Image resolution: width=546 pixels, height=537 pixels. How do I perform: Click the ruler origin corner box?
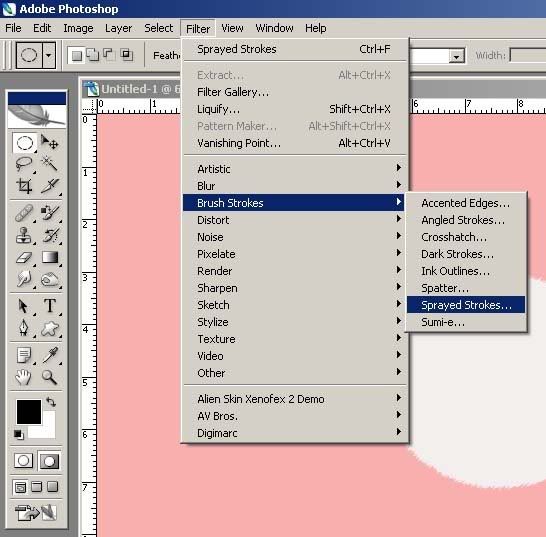tap(88, 107)
